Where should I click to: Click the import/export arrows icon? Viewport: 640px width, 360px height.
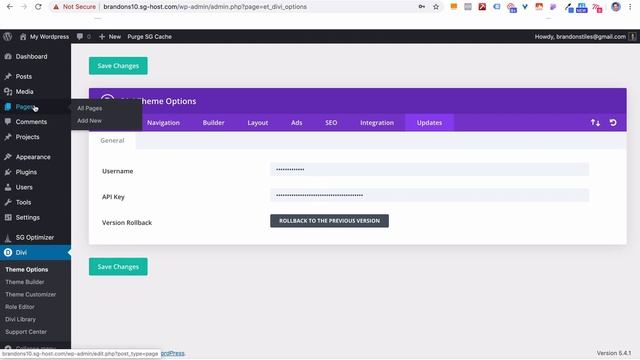[x=595, y=122]
